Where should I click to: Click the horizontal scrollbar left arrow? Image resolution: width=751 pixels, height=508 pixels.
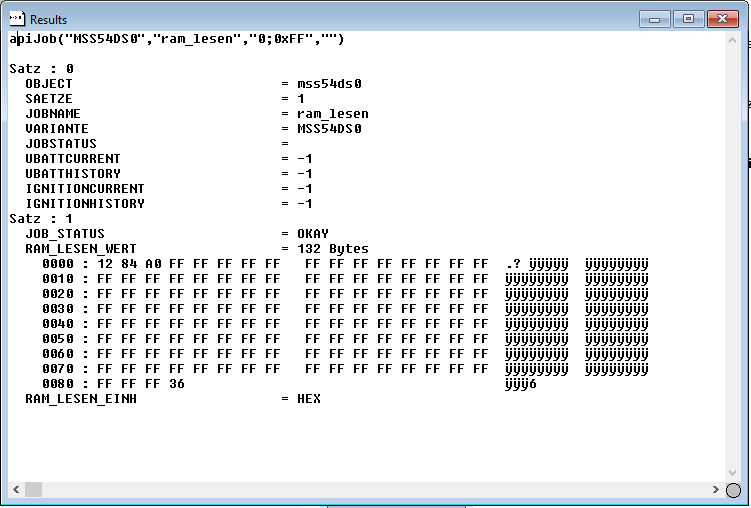(x=16, y=489)
